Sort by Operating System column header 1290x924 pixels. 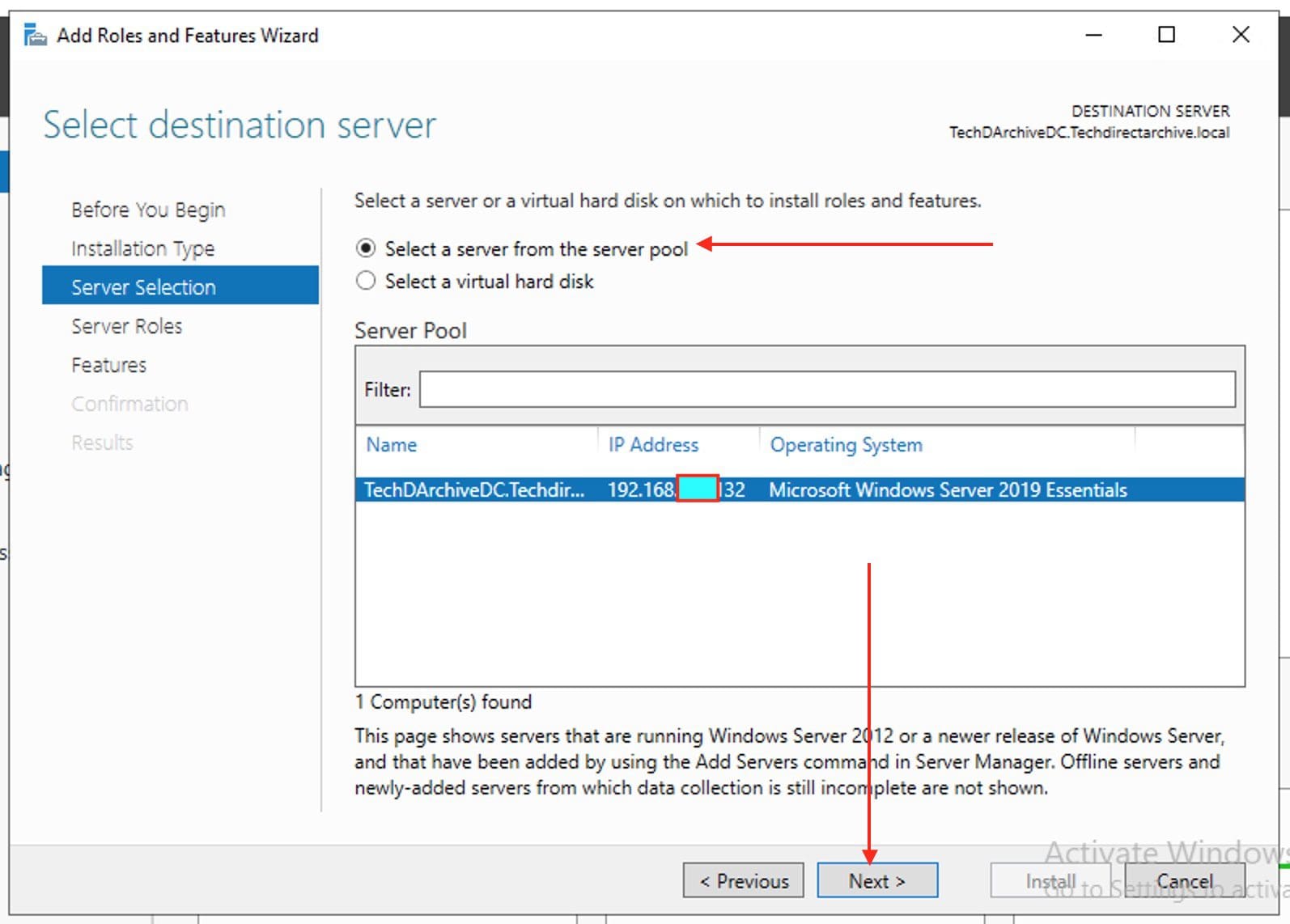pyautogui.click(x=846, y=445)
